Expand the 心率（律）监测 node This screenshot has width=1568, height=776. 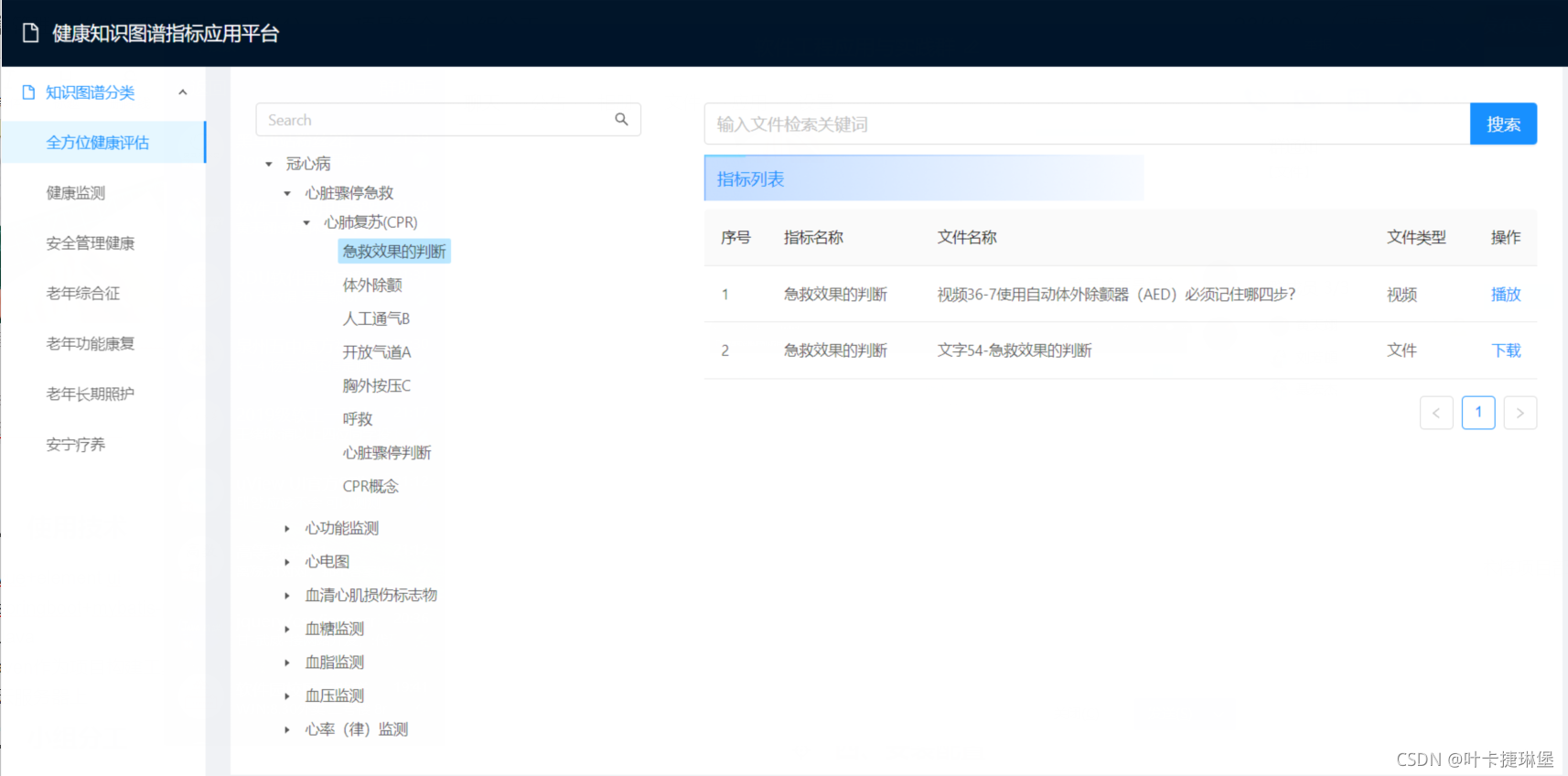pos(287,730)
